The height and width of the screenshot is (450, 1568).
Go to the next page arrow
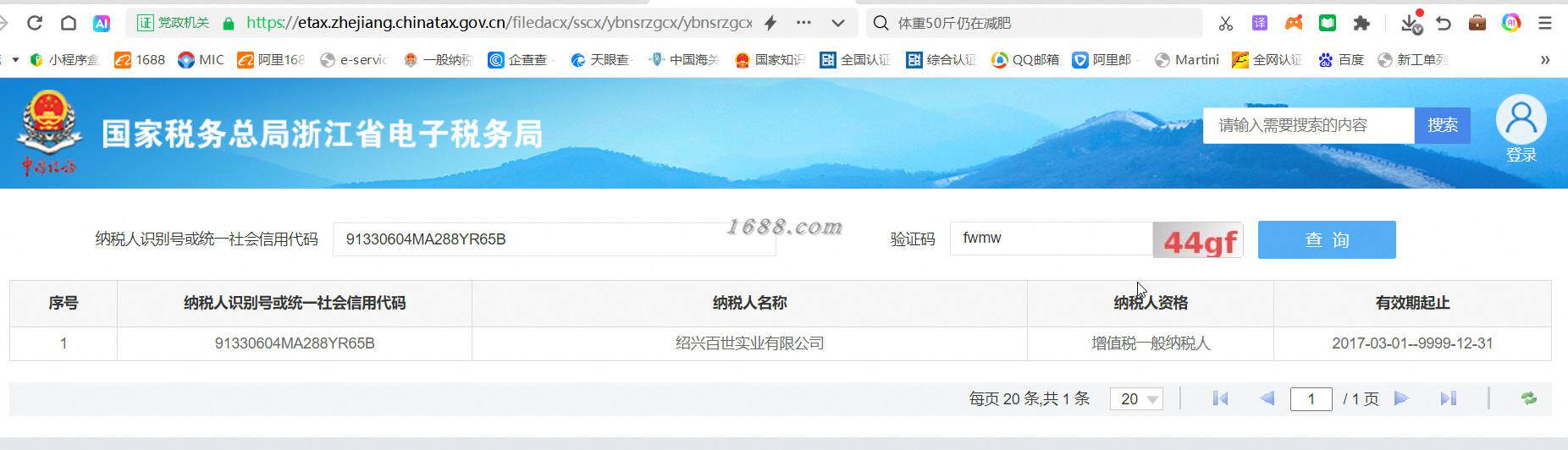click(1401, 398)
